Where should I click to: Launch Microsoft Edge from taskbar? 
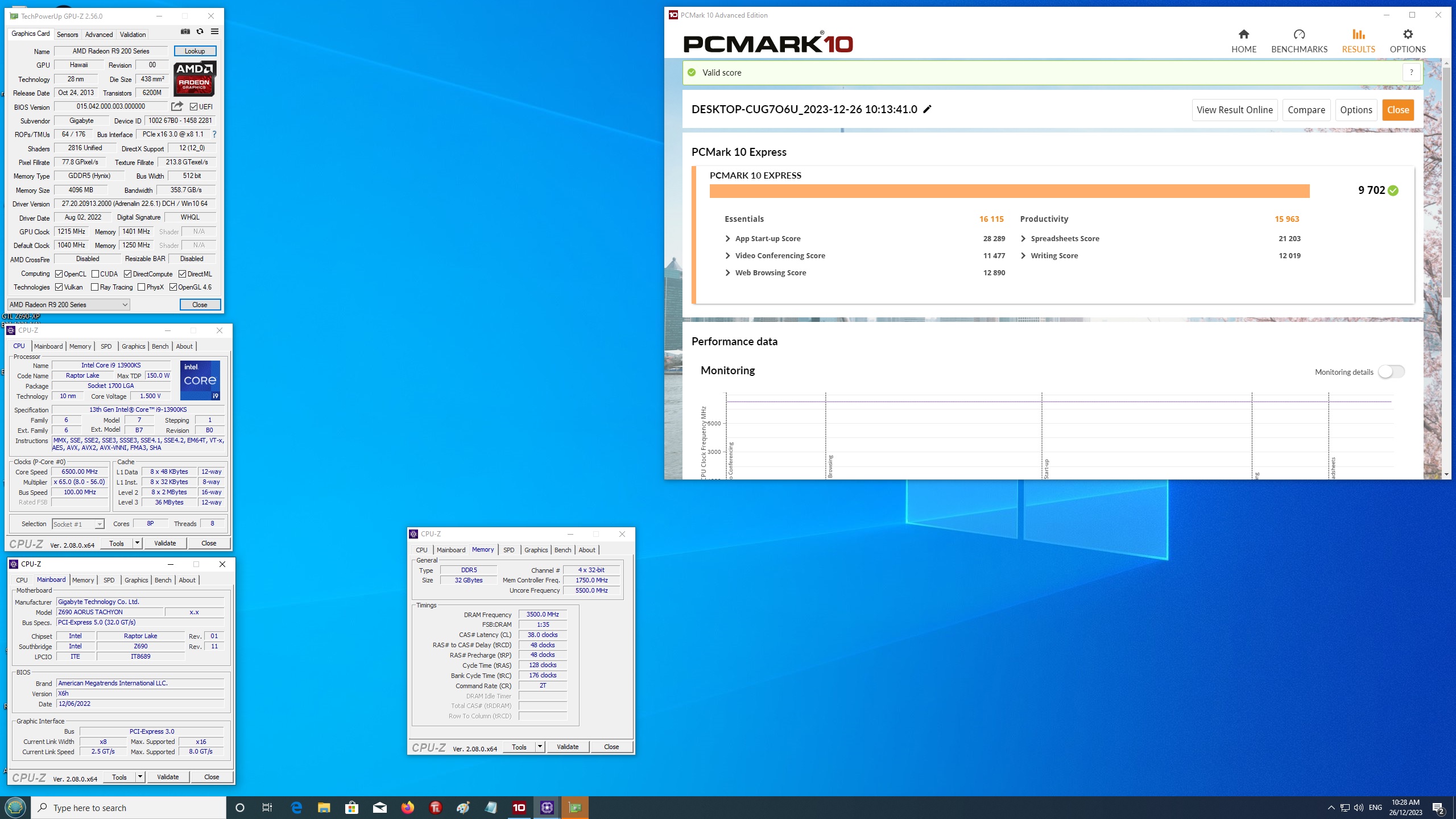296,808
